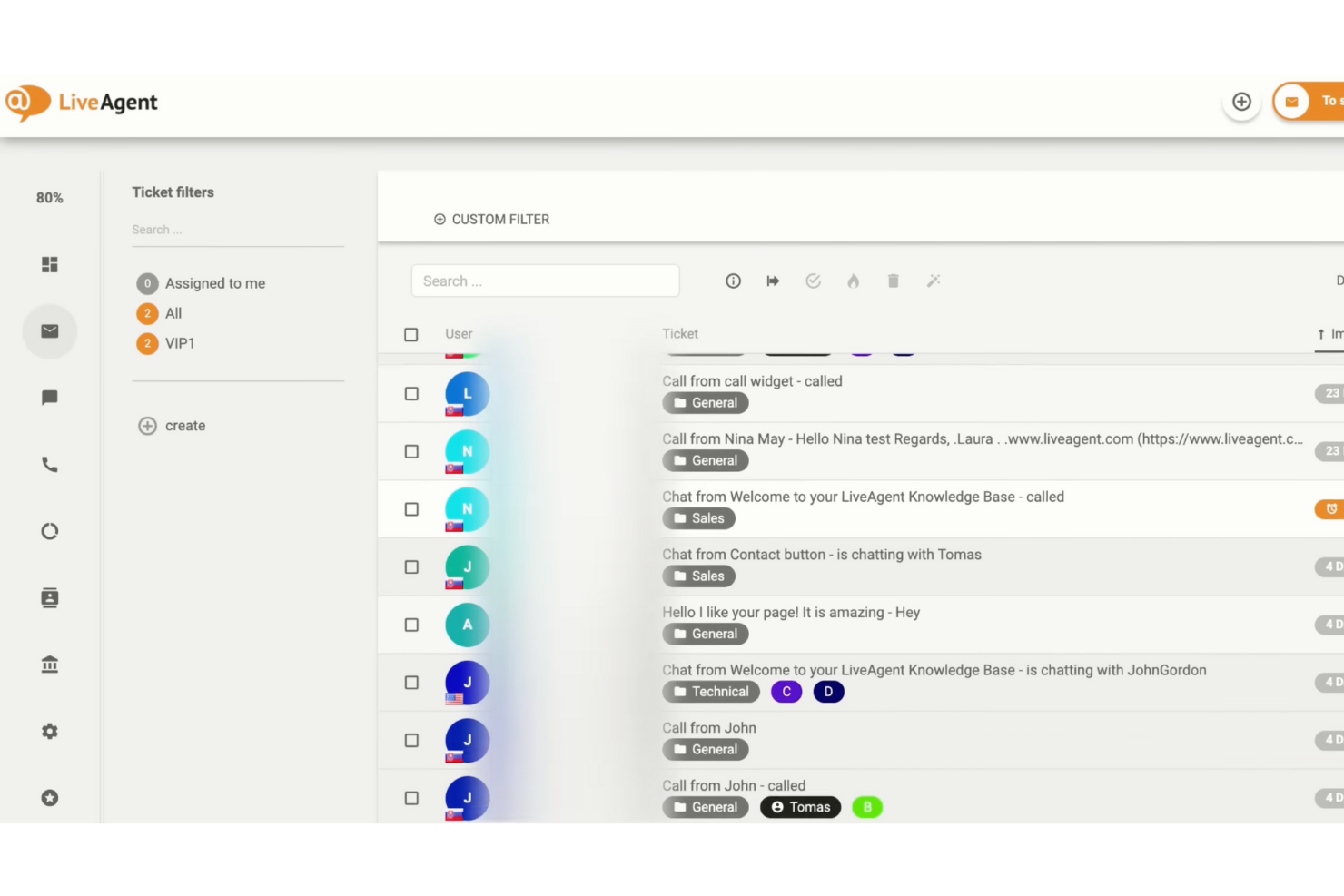1344x896 pixels.
Task: Select the magic wand mass-action icon
Action: [x=934, y=281]
